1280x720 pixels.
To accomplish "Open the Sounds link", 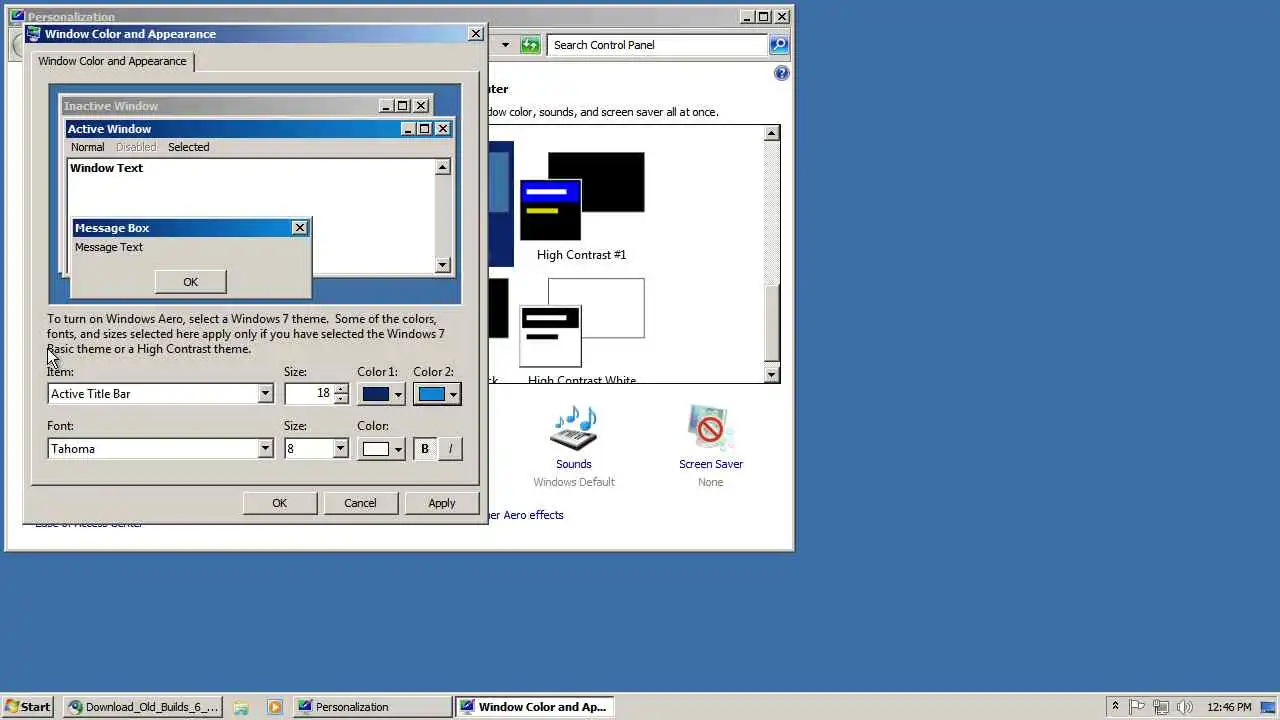I will pos(574,464).
